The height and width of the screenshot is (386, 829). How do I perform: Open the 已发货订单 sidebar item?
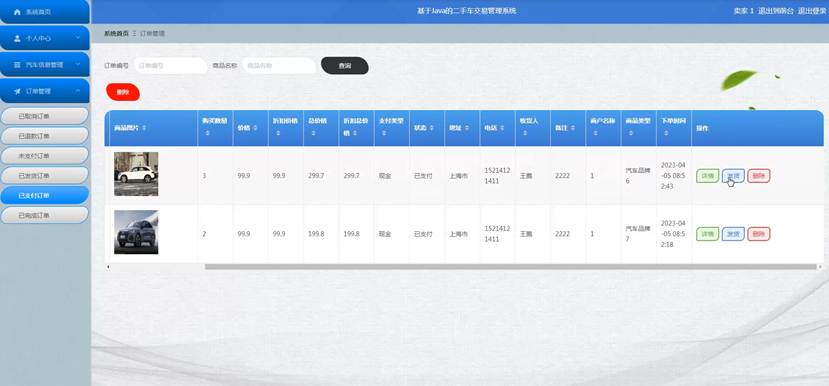click(44, 176)
